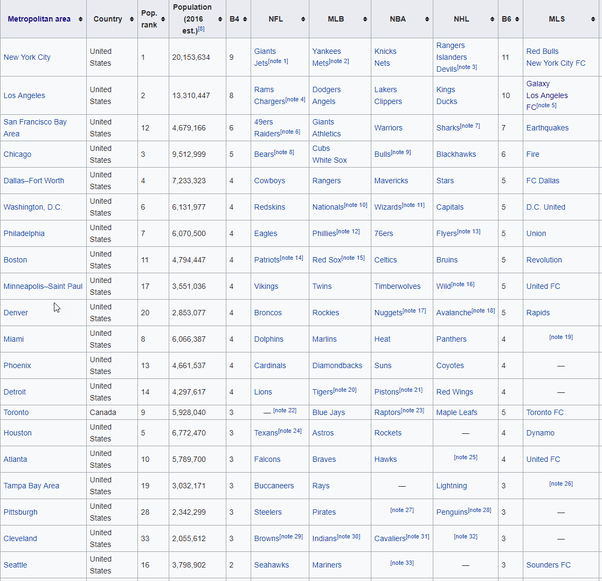Click the D.C. United team link
The width and height of the screenshot is (602, 581).
pyautogui.click(x=546, y=207)
